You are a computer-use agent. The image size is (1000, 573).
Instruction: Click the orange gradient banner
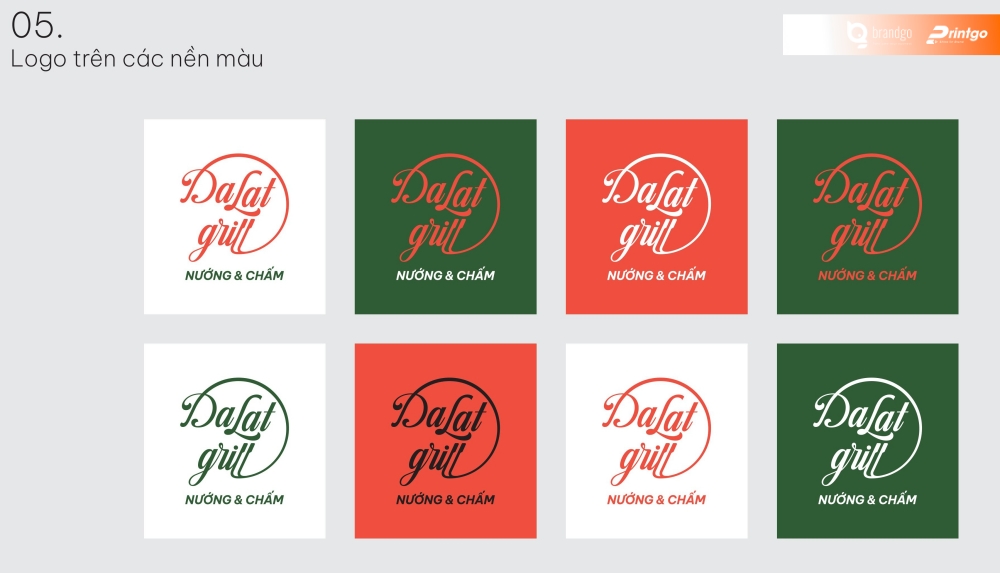891,34
